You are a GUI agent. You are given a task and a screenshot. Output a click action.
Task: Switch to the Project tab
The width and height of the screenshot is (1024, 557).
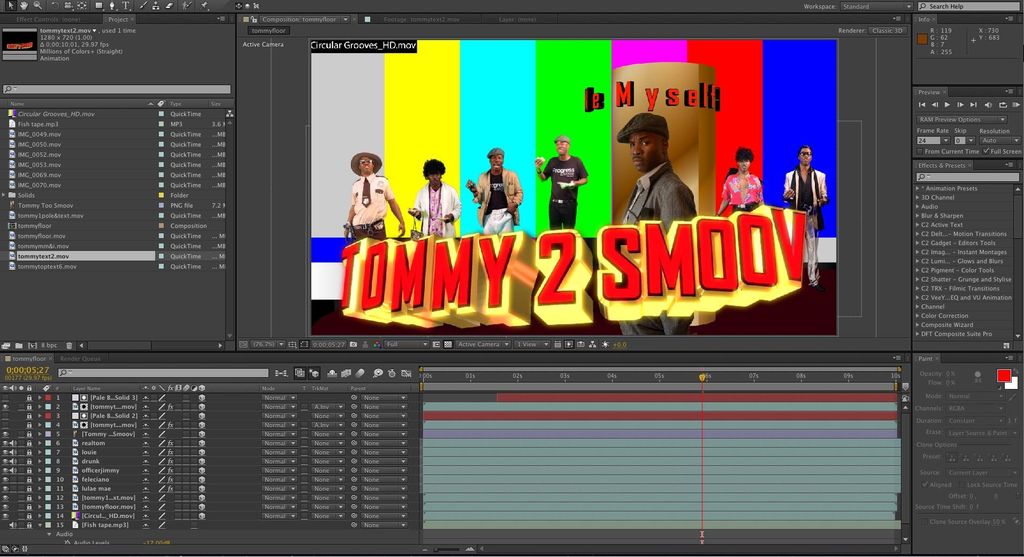point(118,20)
